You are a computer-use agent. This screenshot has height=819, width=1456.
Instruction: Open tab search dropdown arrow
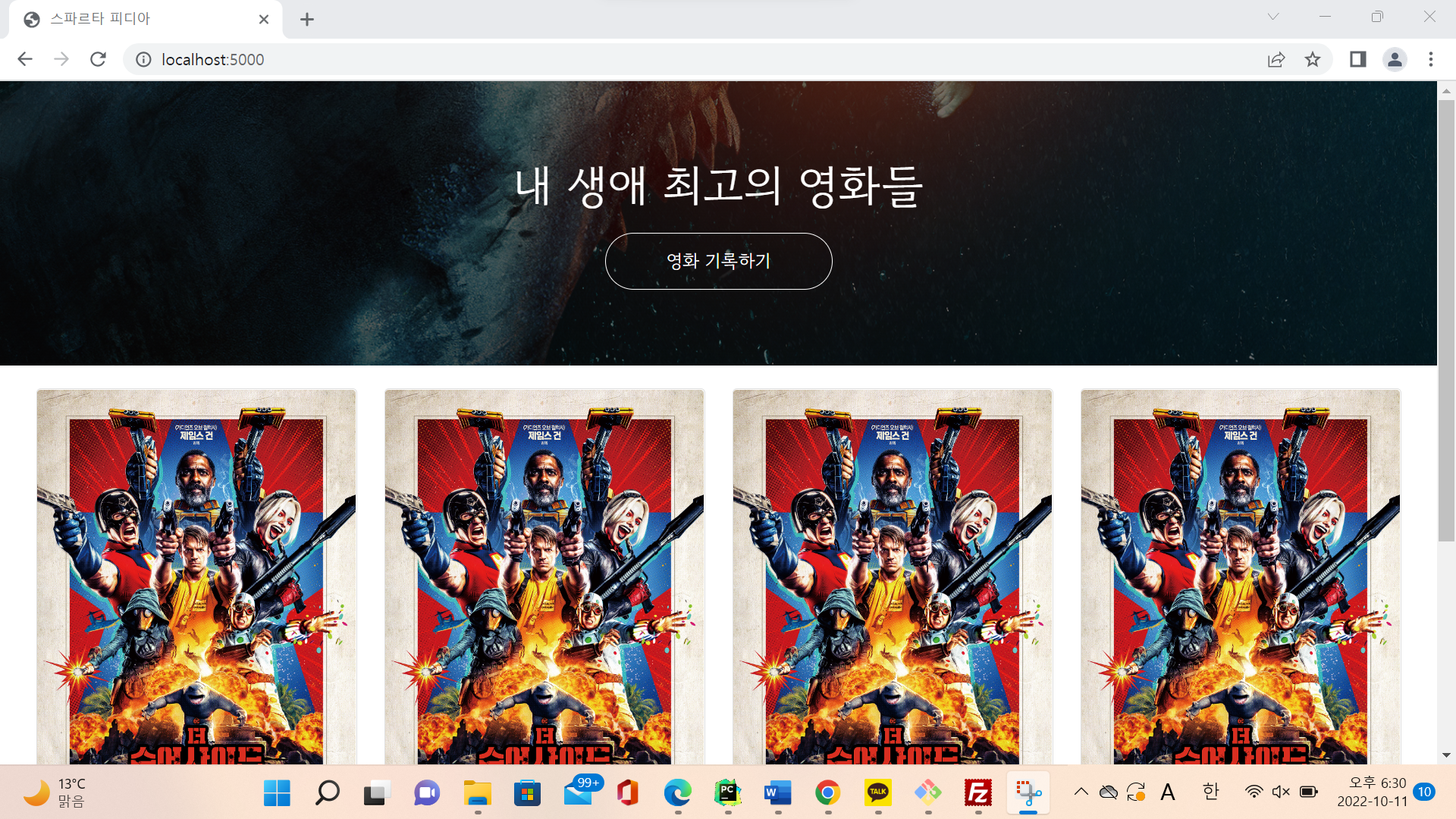[x=1273, y=17]
